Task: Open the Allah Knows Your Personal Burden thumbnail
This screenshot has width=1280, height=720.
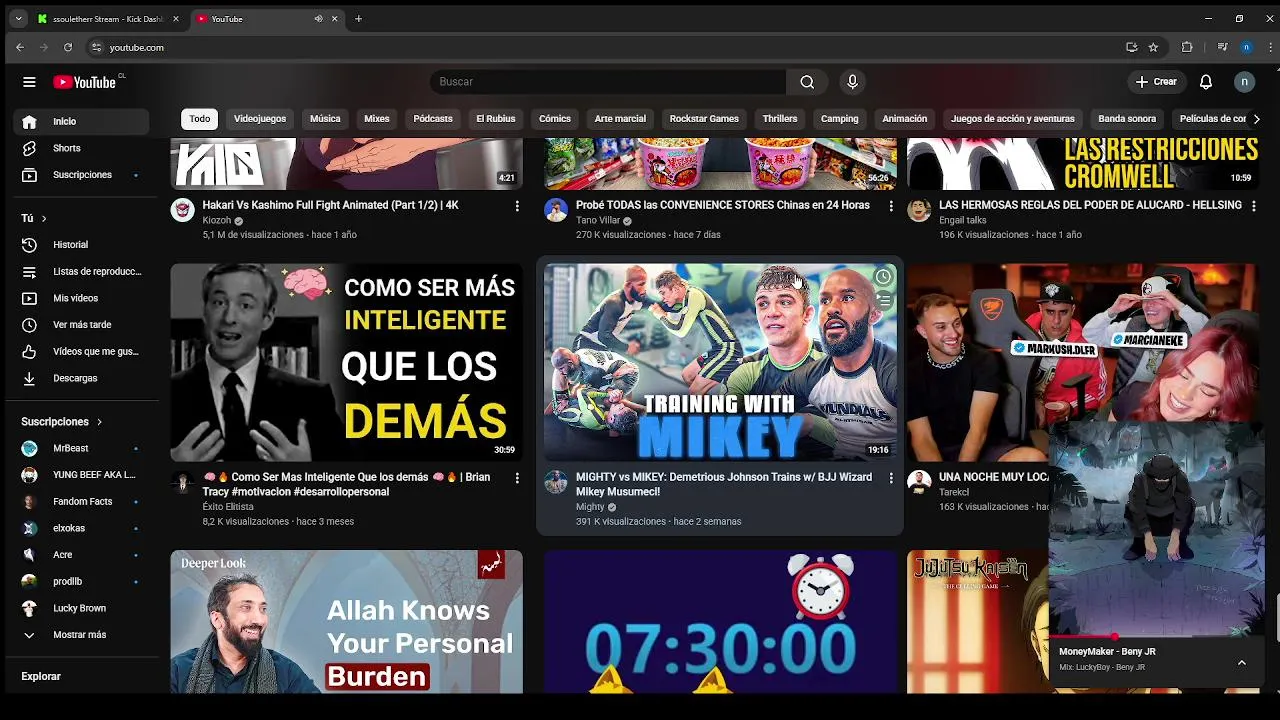Action: coord(346,622)
